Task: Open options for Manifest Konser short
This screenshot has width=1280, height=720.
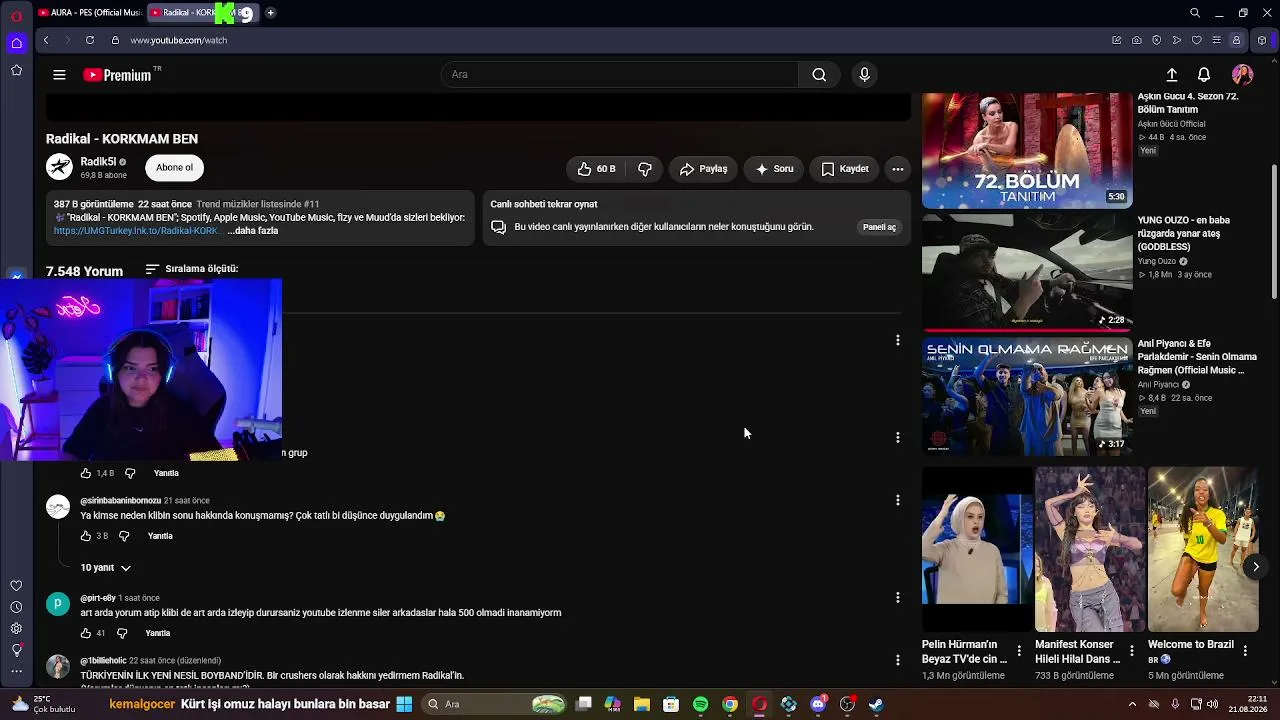Action: pyautogui.click(x=1132, y=651)
